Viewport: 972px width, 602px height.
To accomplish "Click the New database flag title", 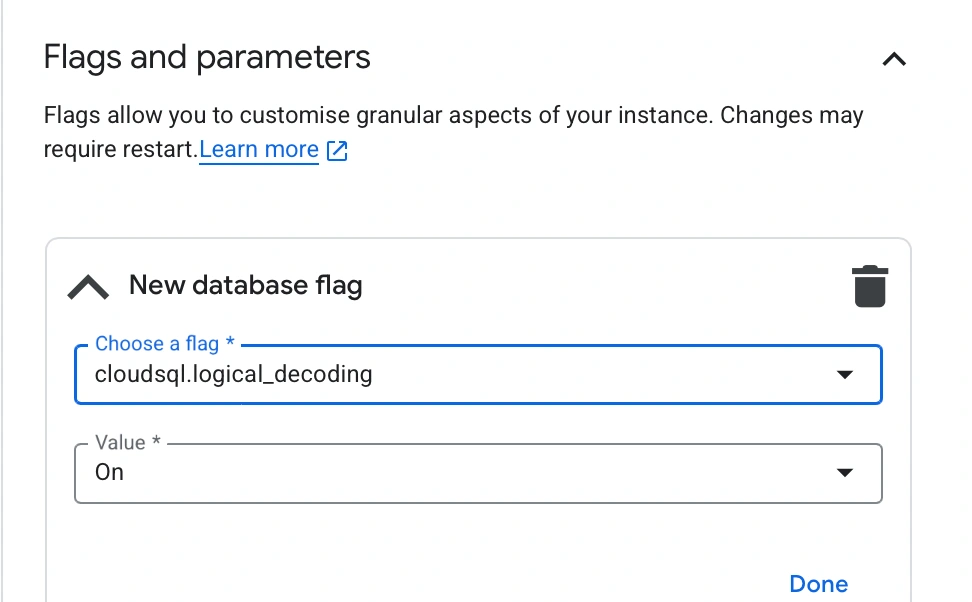I will click(245, 286).
